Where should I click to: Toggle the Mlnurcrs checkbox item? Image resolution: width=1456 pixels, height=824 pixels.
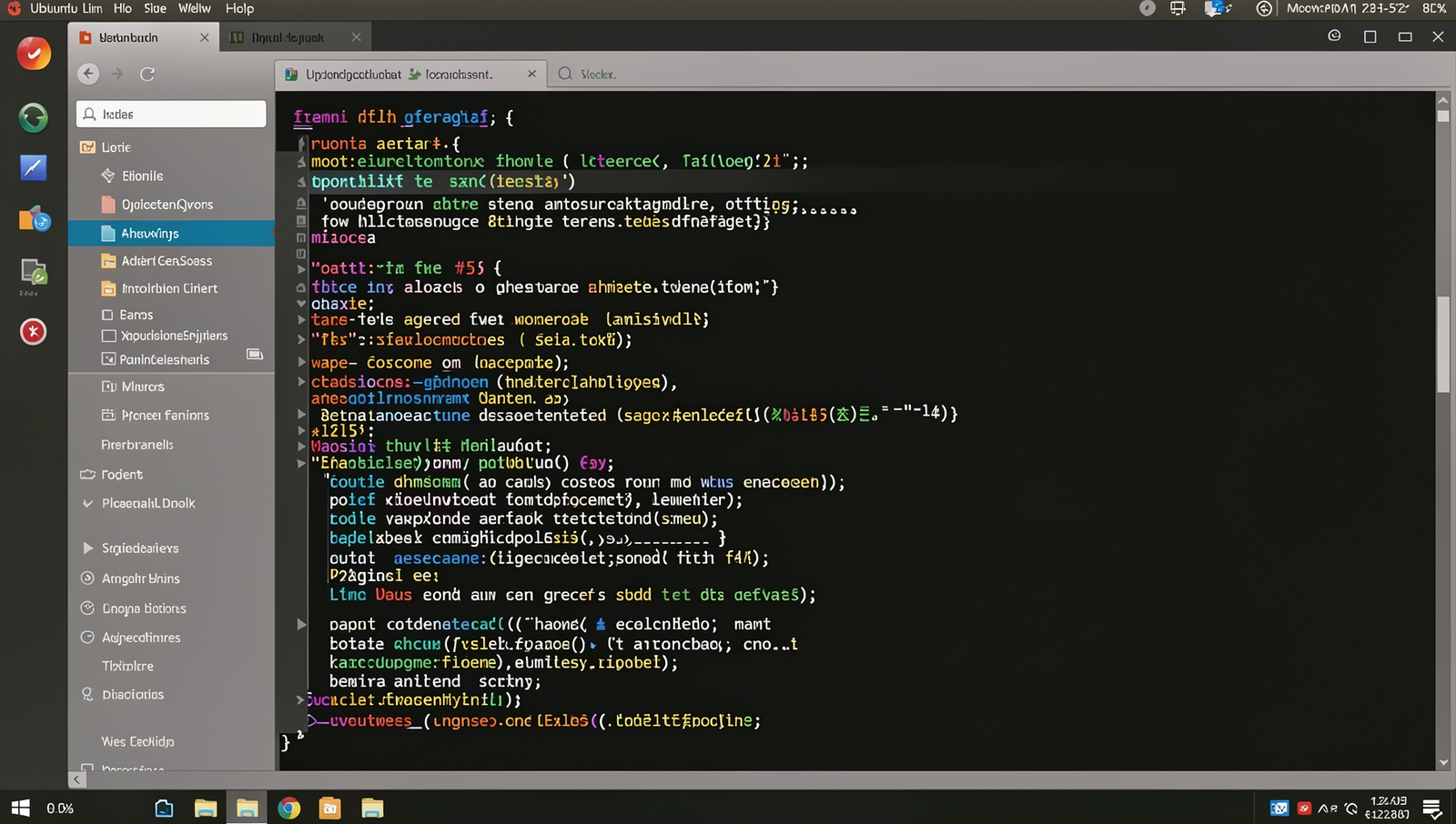click(x=108, y=387)
